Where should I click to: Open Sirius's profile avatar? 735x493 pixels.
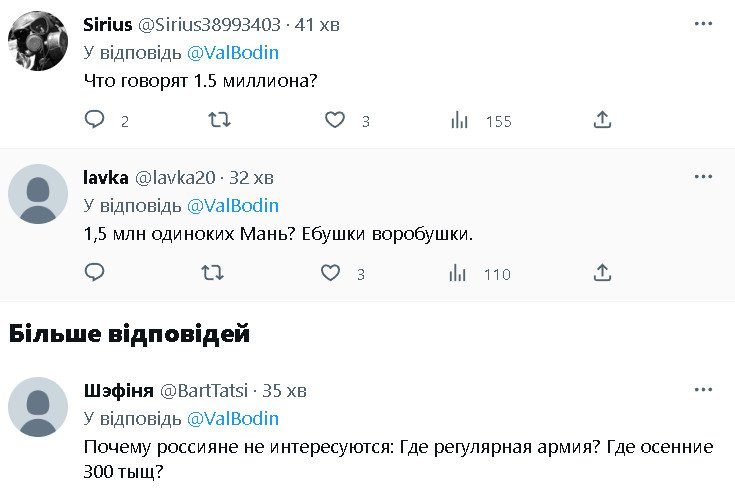pyautogui.click(x=38, y=43)
